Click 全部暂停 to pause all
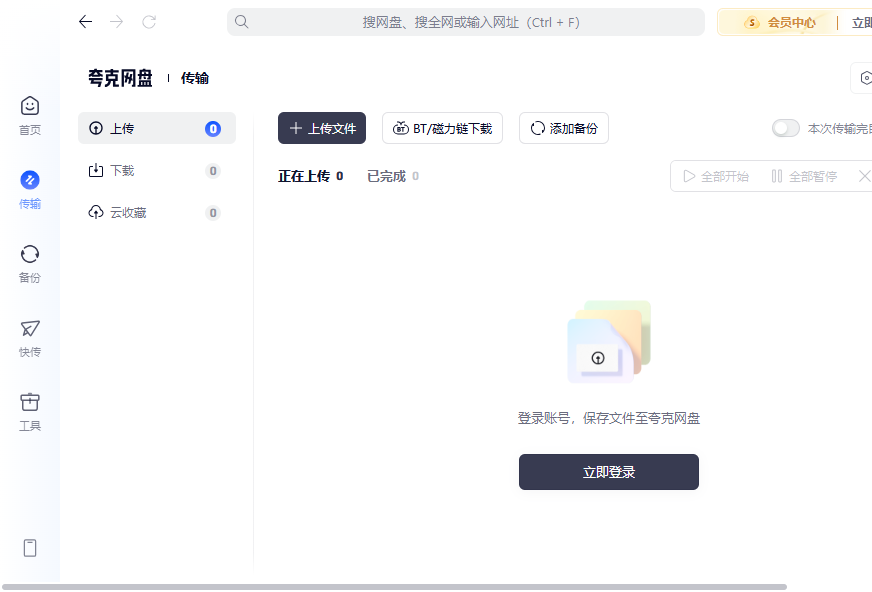This screenshot has width=872, height=592. (x=804, y=176)
